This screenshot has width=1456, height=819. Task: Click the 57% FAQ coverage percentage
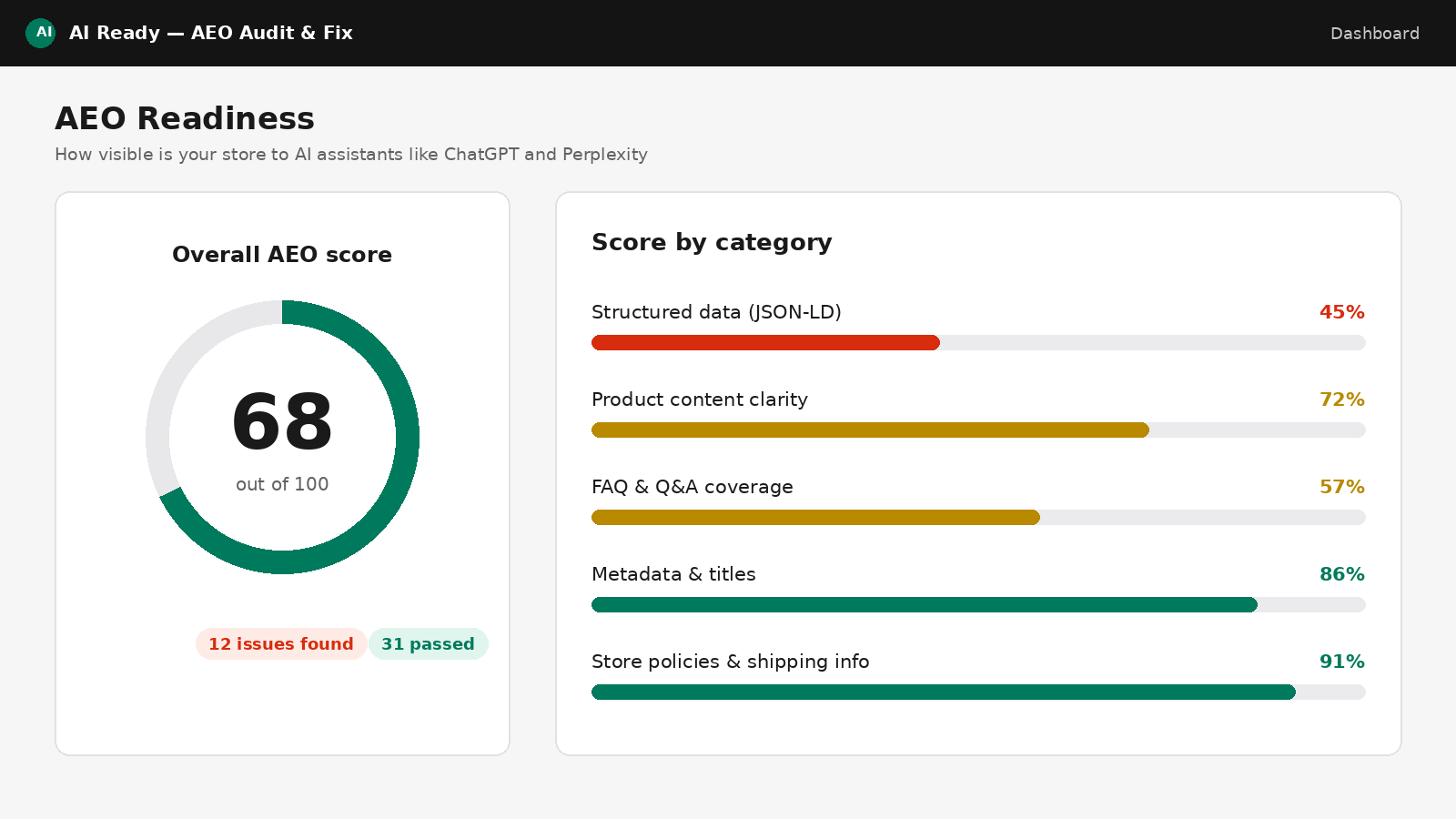pyautogui.click(x=1342, y=487)
